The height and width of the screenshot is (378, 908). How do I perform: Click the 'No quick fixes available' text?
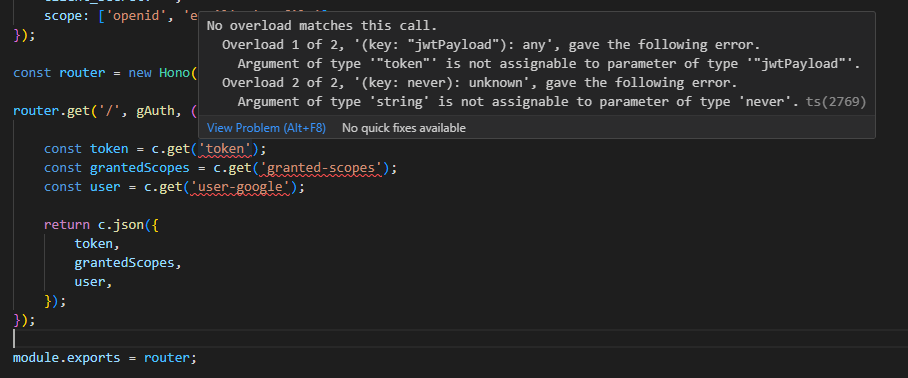click(x=404, y=128)
